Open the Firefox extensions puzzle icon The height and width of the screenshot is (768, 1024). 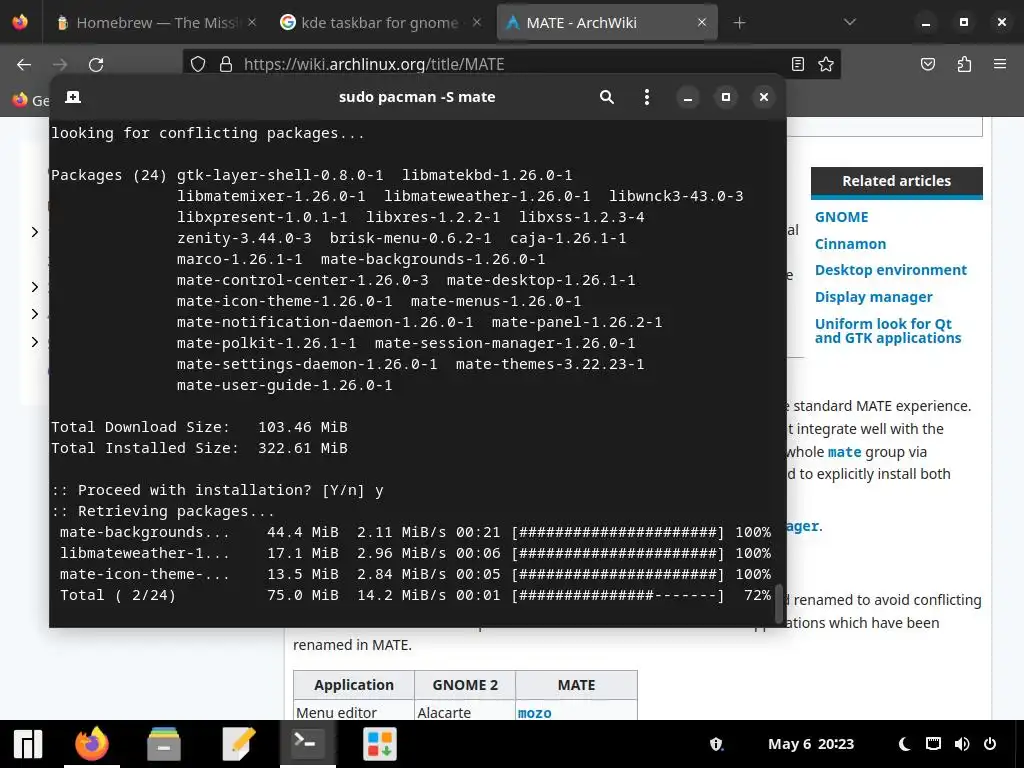click(964, 64)
